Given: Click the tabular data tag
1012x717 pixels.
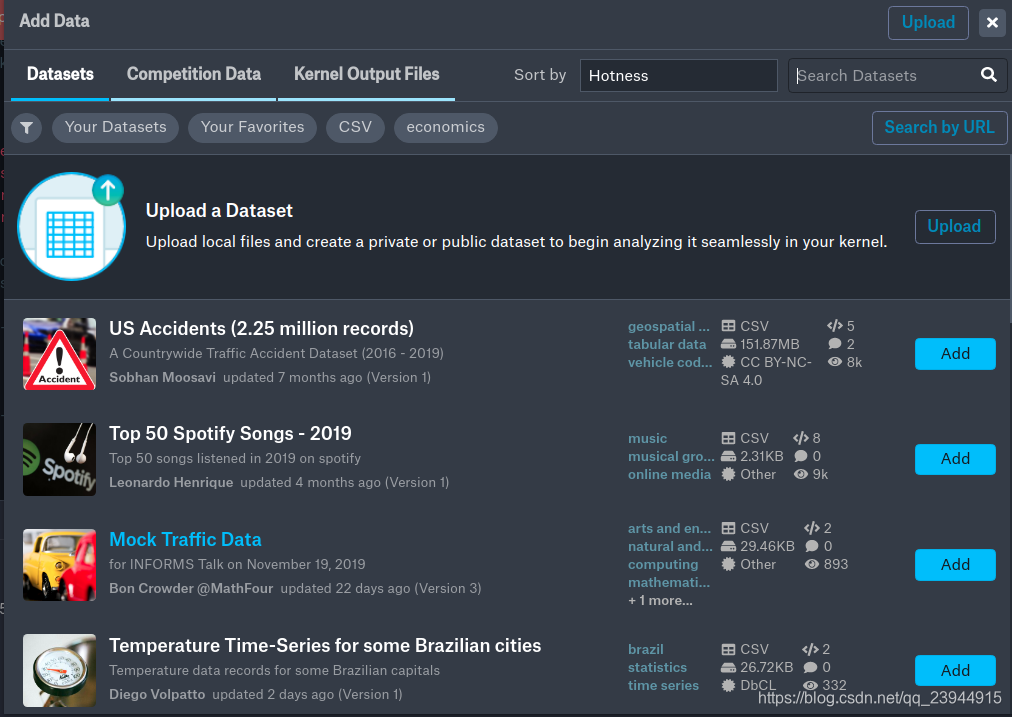Looking at the screenshot, I should pos(667,345).
